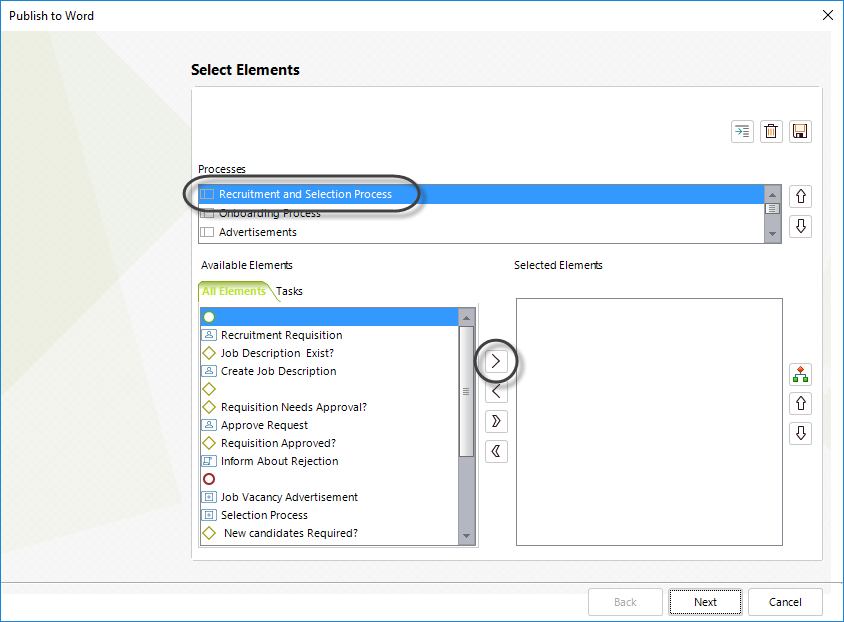Select Job Vacancy Advertisement subprocess
The width and height of the screenshot is (844, 622).
[x=329, y=497]
